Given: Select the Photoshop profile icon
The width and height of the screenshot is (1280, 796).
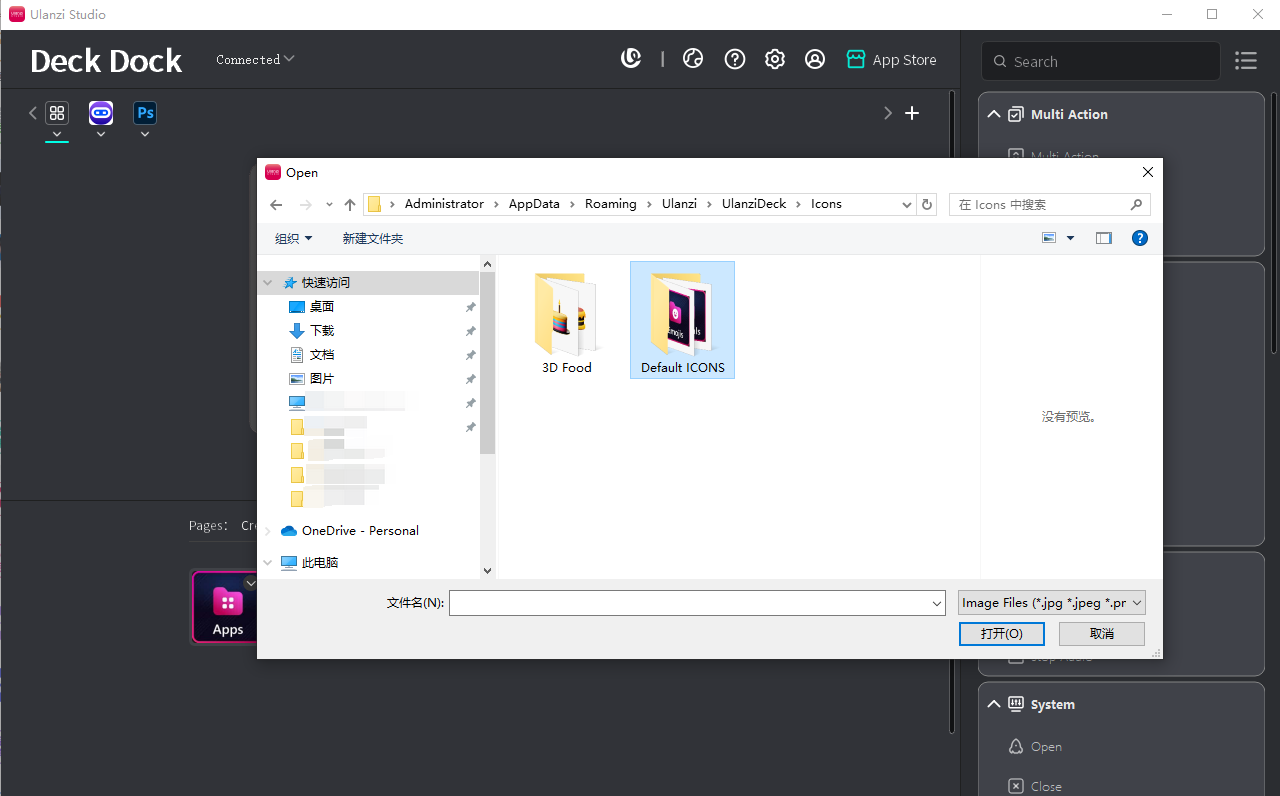Looking at the screenshot, I should [145, 113].
